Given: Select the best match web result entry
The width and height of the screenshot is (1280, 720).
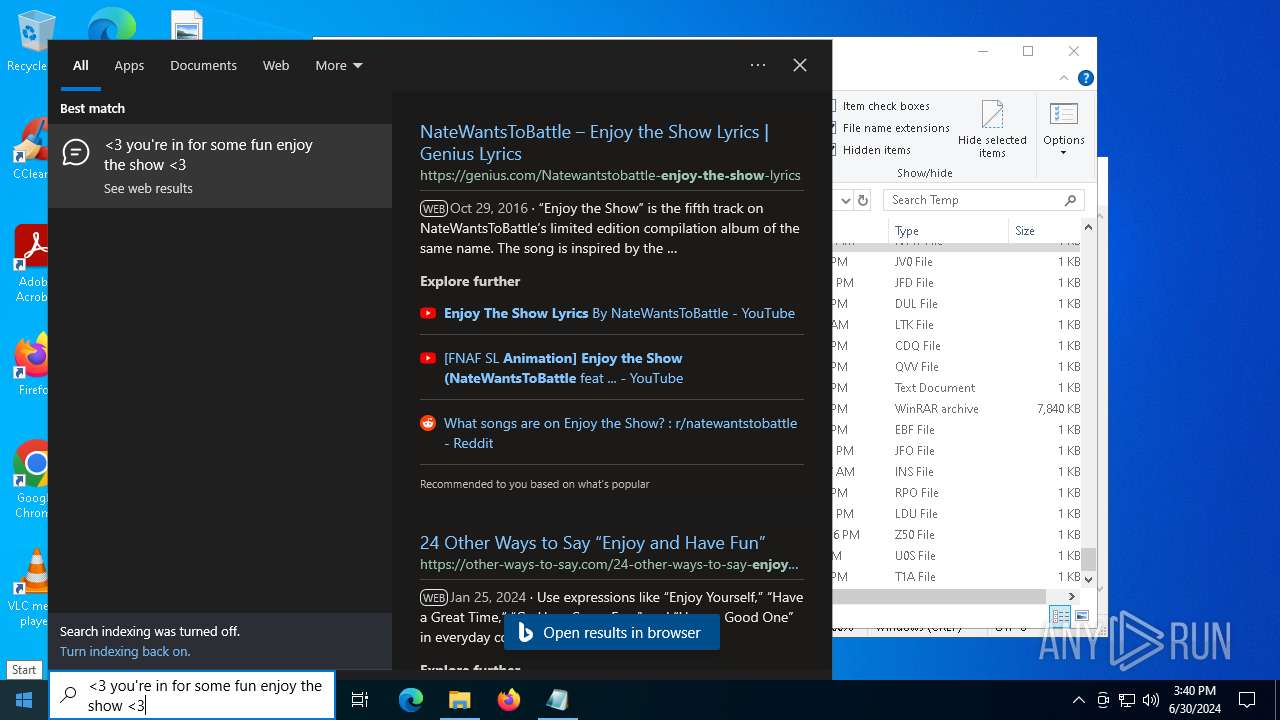Looking at the screenshot, I should (x=220, y=166).
